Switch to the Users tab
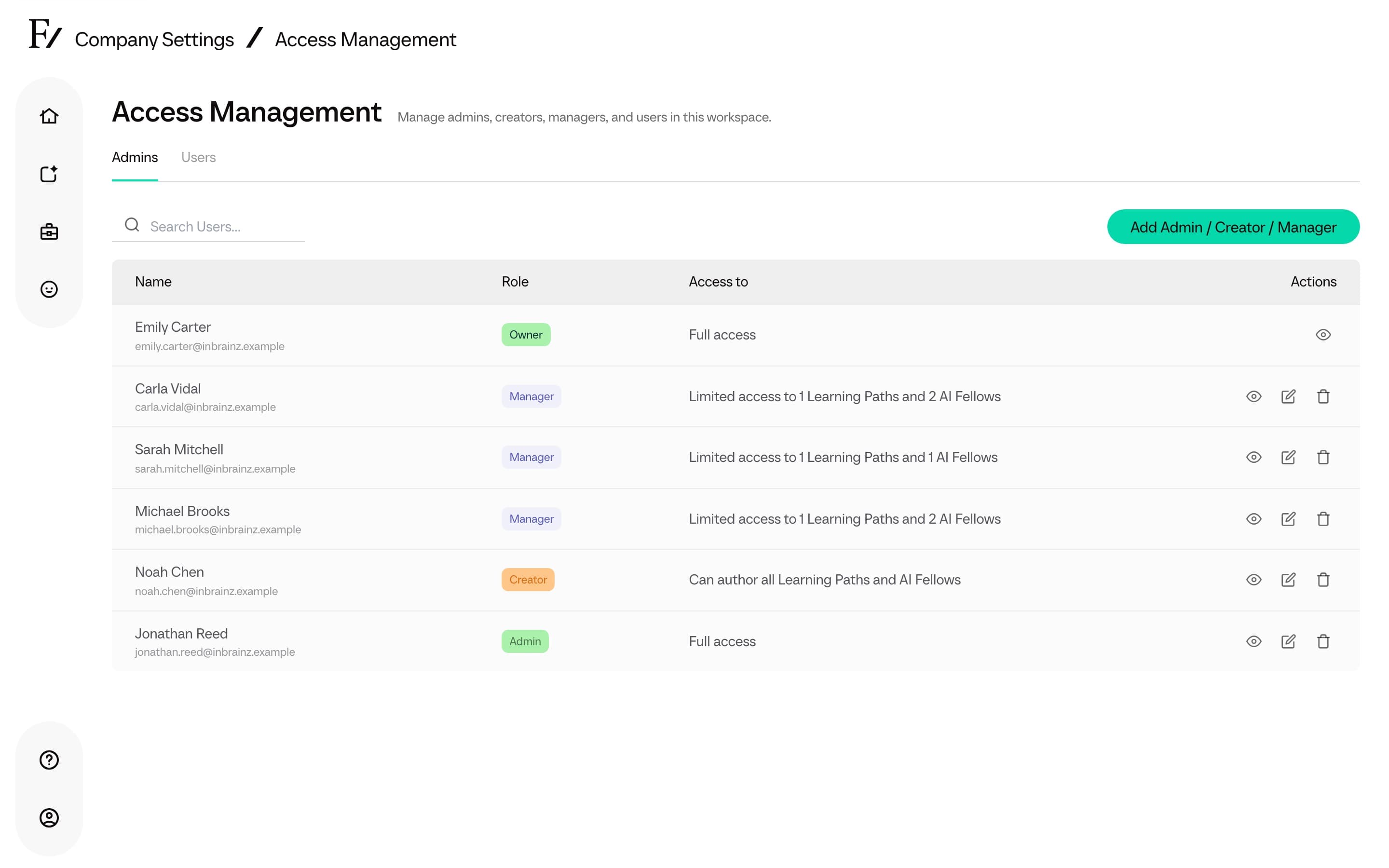The height and width of the screenshot is (868, 1389). (199, 157)
